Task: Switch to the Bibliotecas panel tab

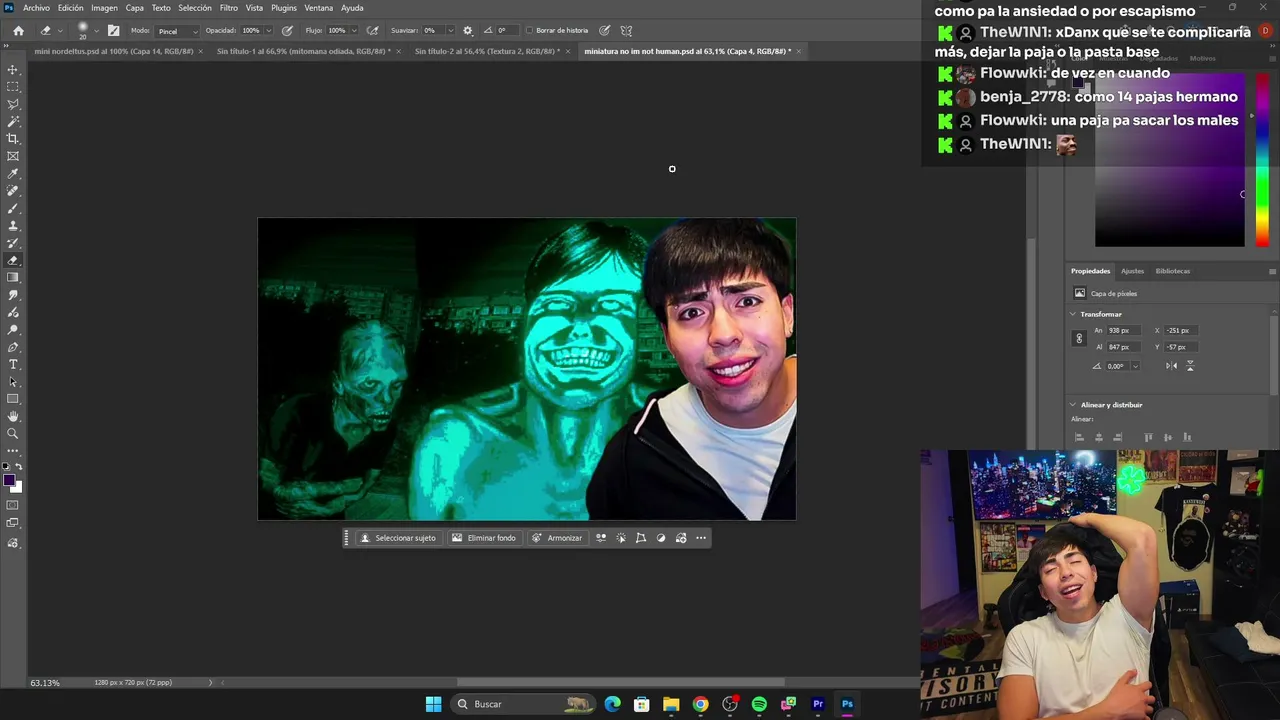Action: tap(1173, 271)
